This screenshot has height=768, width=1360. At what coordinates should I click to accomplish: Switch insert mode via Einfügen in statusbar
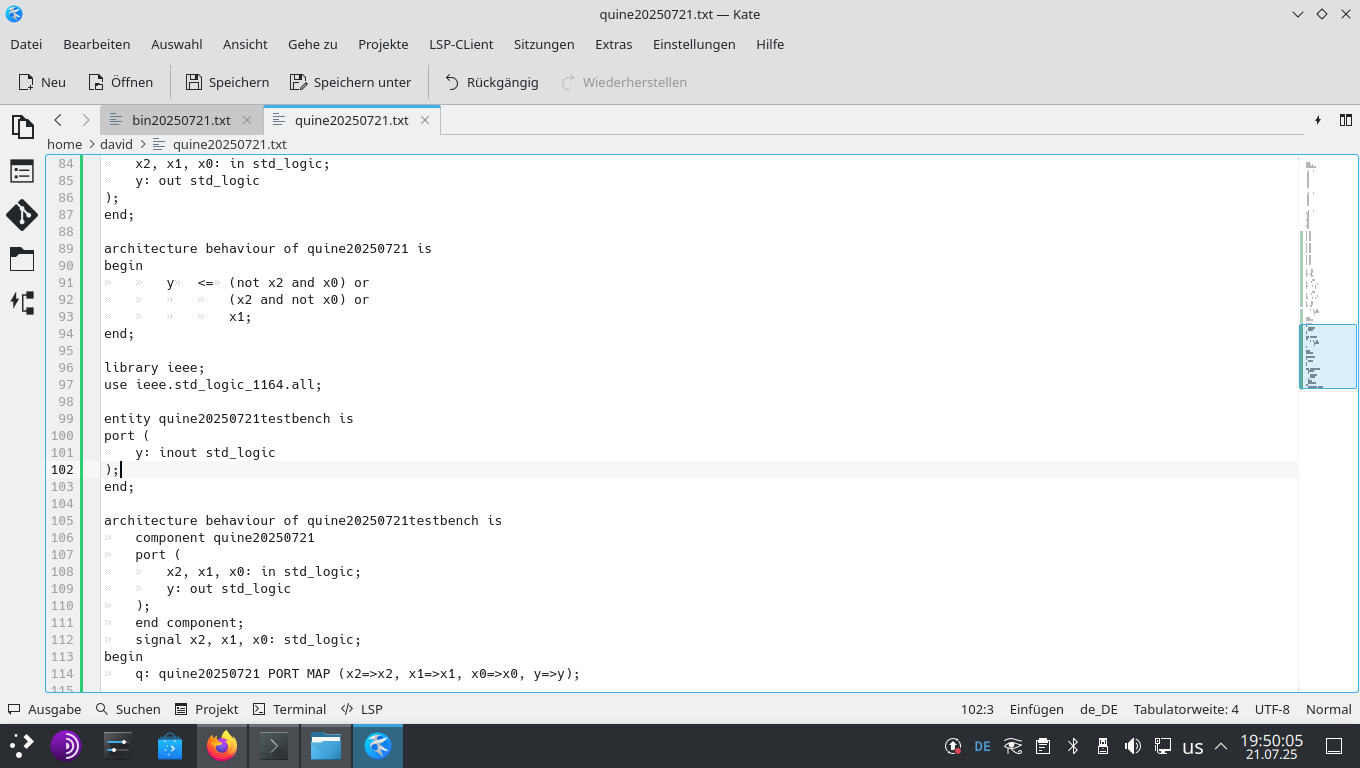(x=1036, y=709)
